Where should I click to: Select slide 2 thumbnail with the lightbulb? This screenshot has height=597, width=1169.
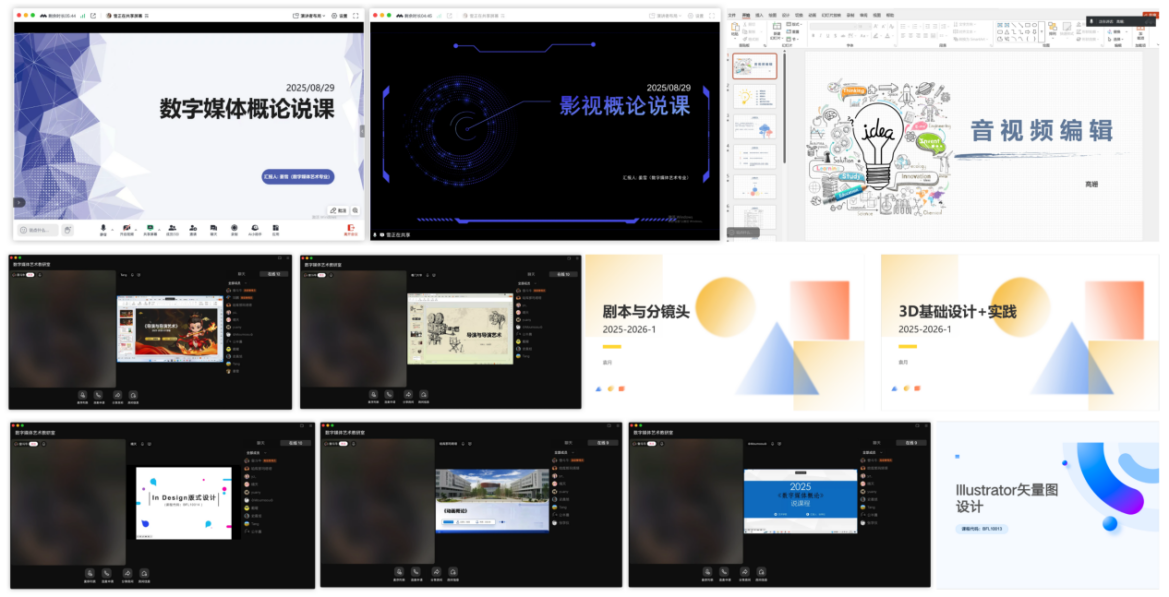point(755,97)
